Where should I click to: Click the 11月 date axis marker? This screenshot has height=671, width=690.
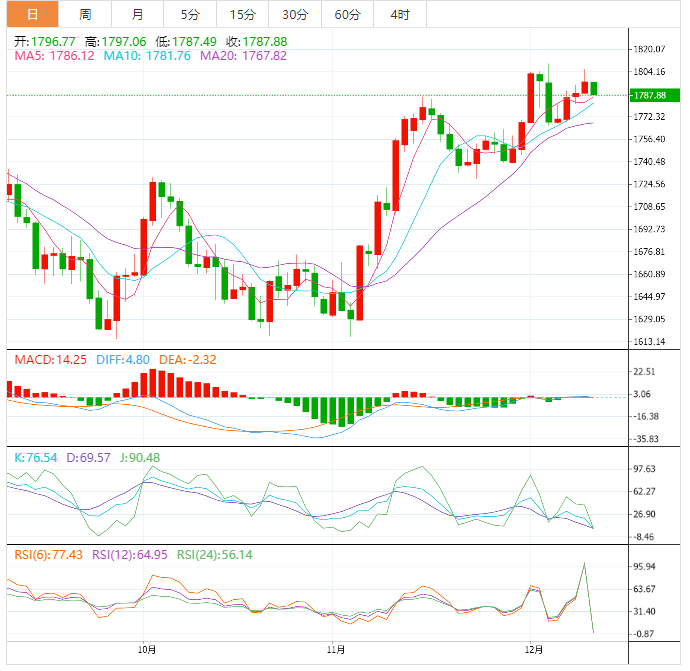(x=337, y=650)
